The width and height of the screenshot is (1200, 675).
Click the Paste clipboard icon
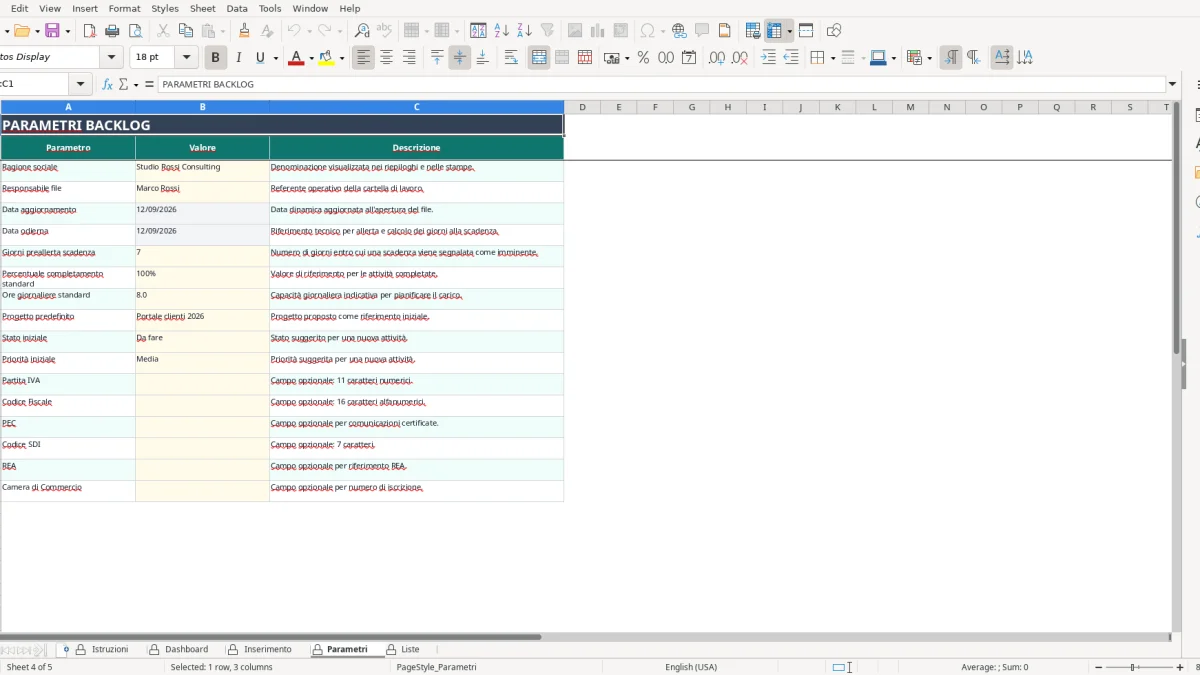click(207, 31)
